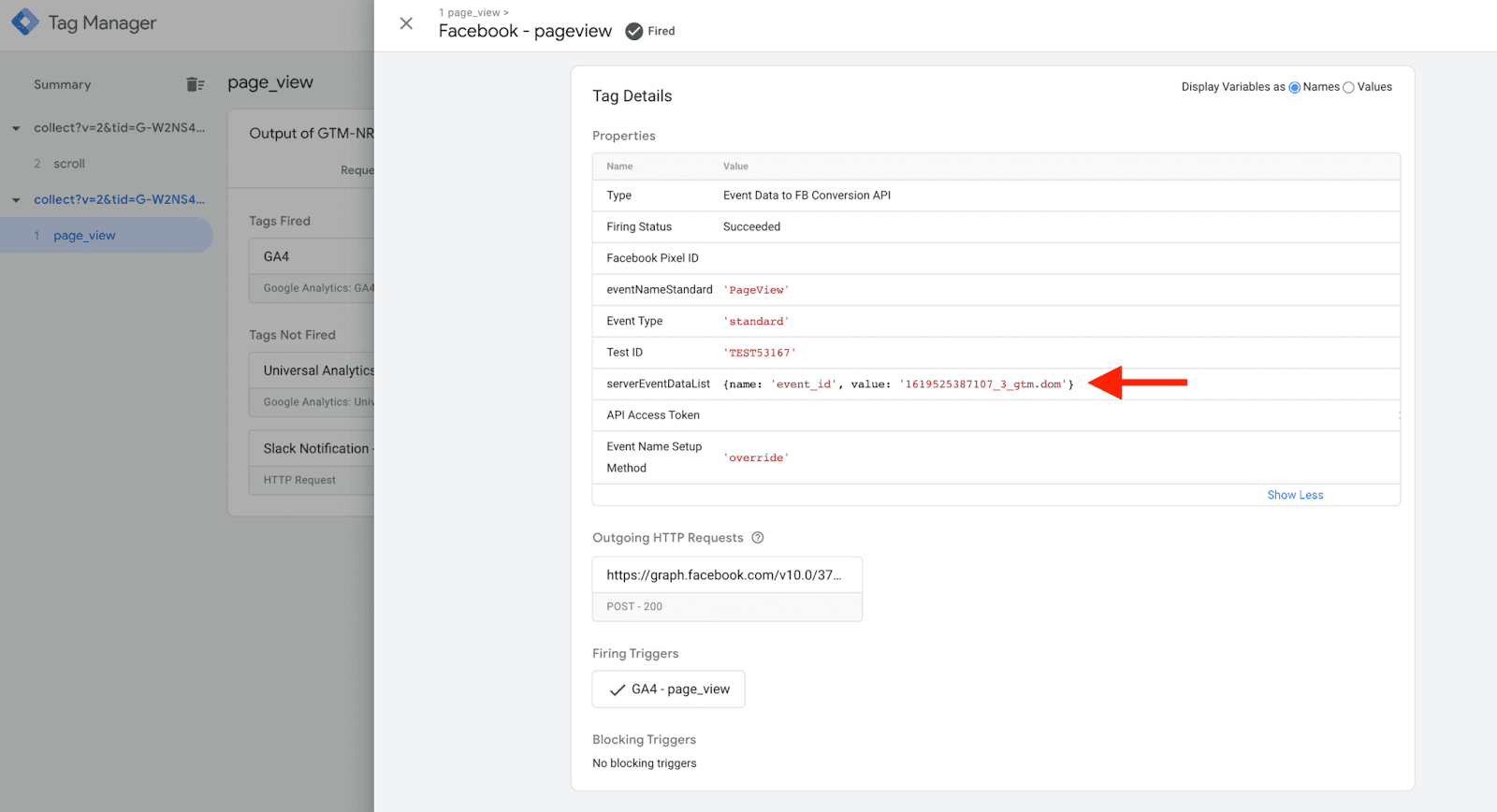Select the Values display option

point(1348,87)
